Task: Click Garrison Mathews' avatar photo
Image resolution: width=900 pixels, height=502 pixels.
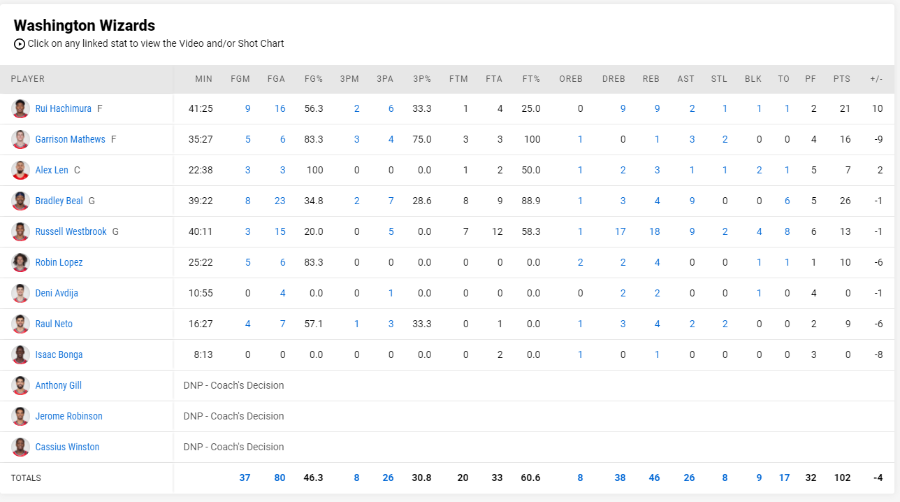Action: 21,139
